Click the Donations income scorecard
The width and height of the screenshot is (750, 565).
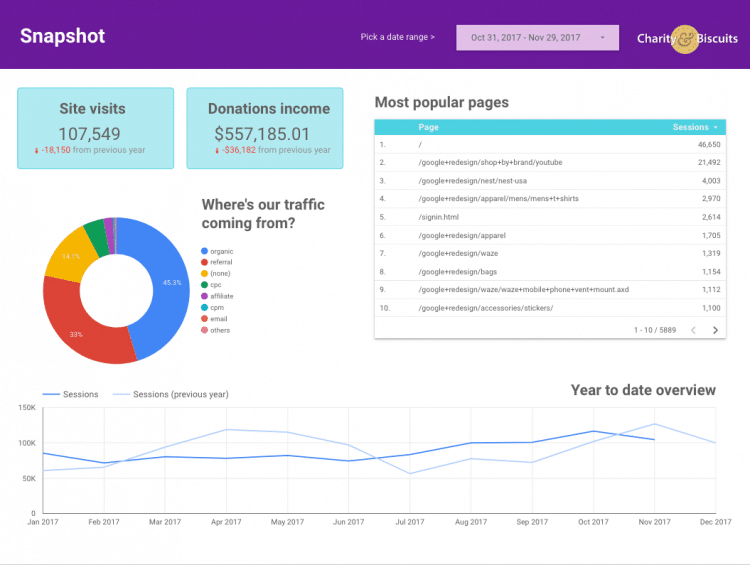point(265,128)
